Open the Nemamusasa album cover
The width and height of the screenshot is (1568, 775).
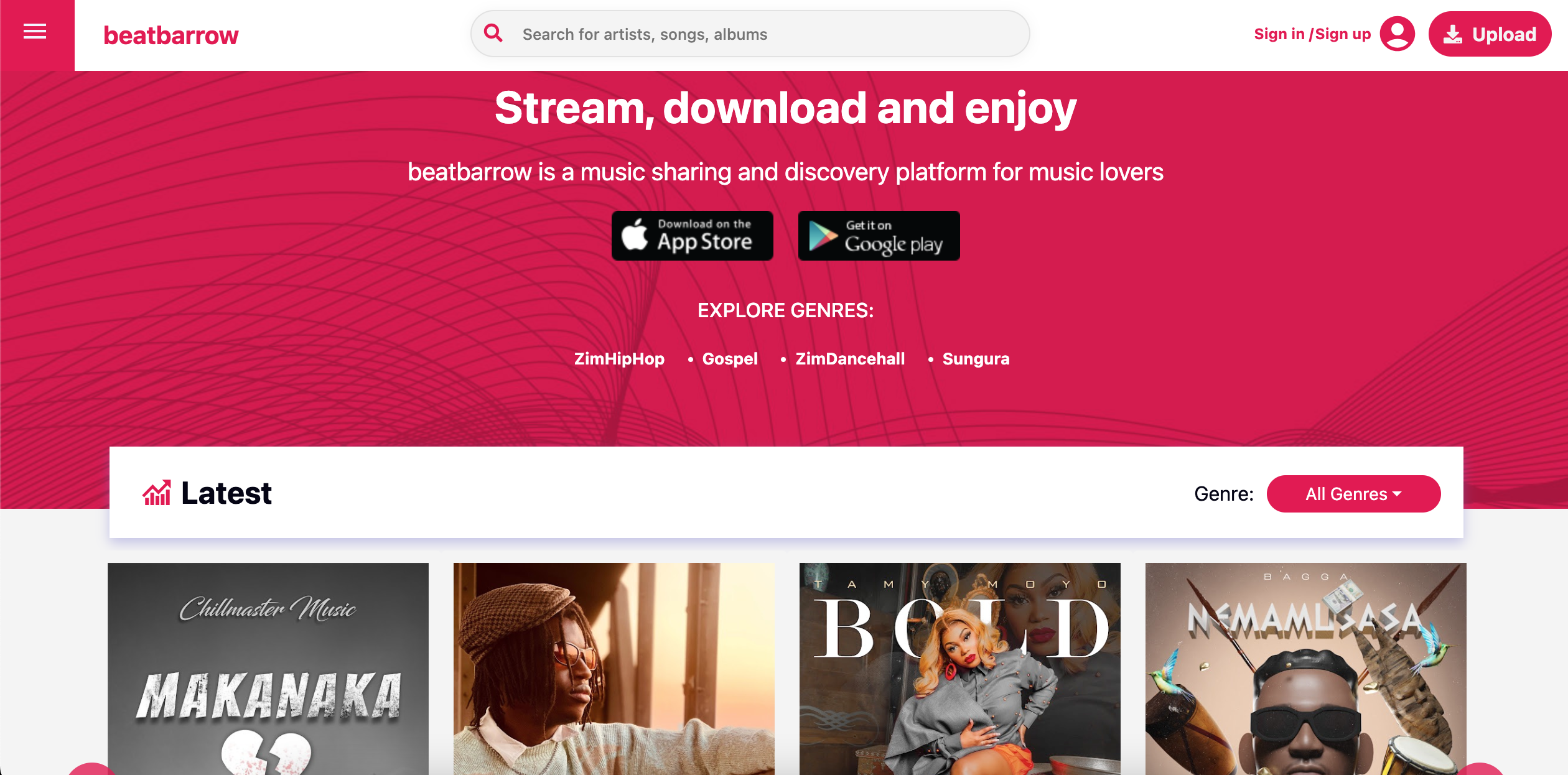(1306, 669)
